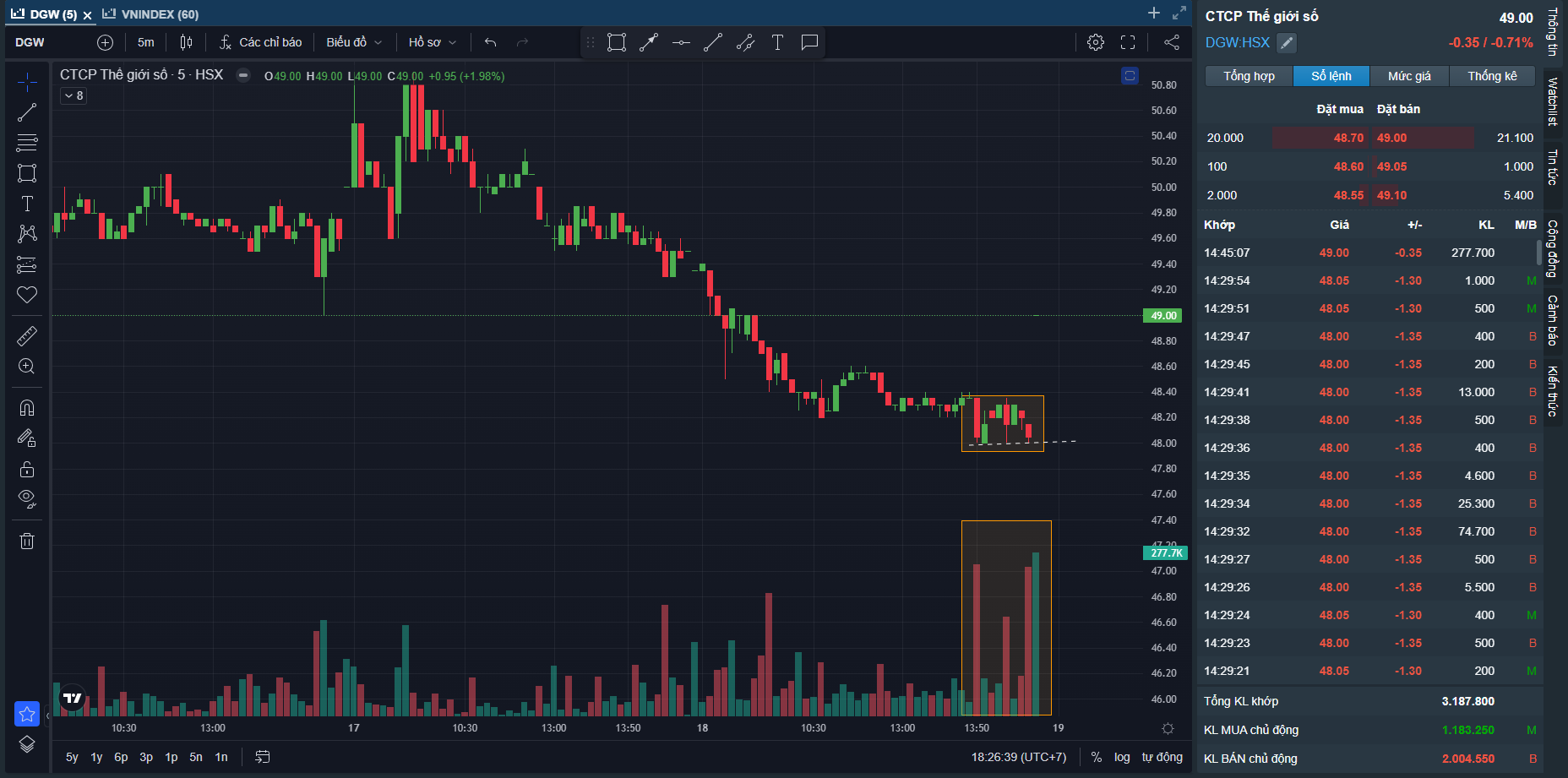Edit the DGW:HSX symbol with pencil icon

click(x=1286, y=42)
